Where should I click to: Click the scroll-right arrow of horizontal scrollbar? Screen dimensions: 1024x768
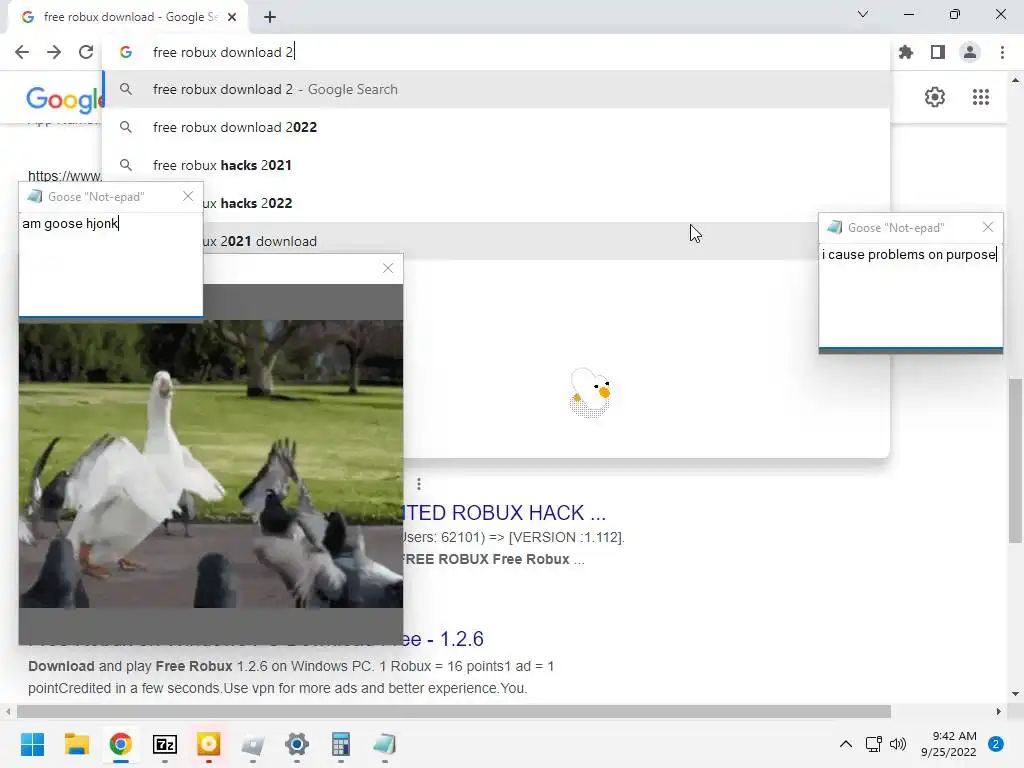[999, 711]
